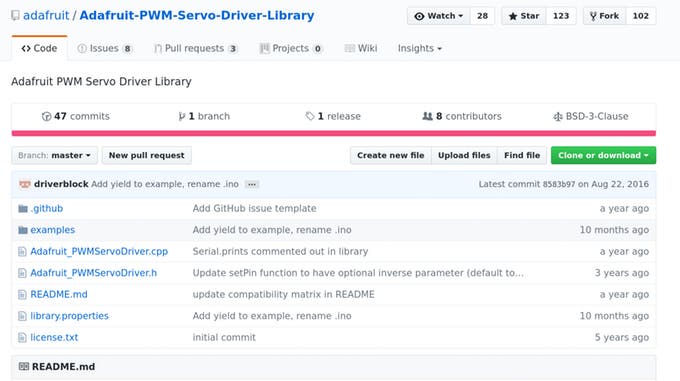Click the law scale icon beside BSD-3-Clause
This screenshot has width=680, height=381.
pyautogui.click(x=558, y=116)
